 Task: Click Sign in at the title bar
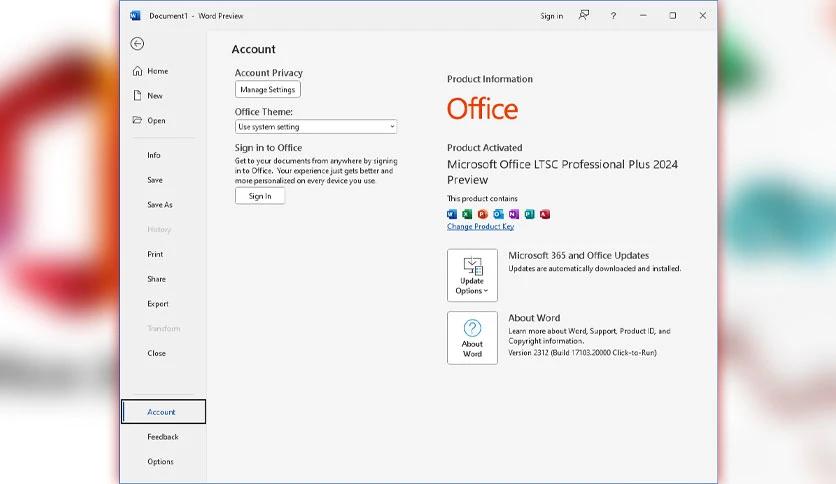point(551,16)
